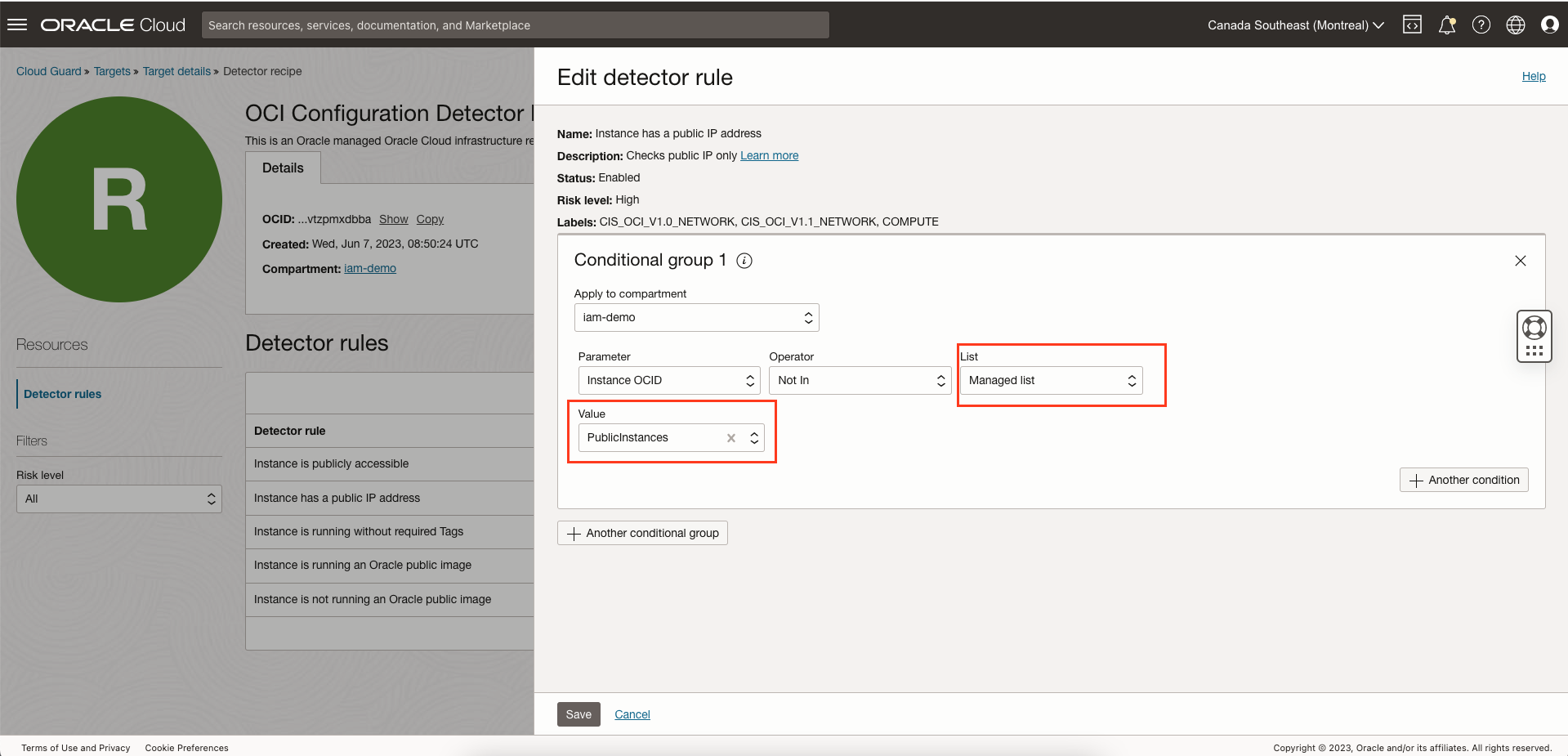Open the announcements bell icon
The height and width of the screenshot is (756, 1568).
[x=1447, y=25]
